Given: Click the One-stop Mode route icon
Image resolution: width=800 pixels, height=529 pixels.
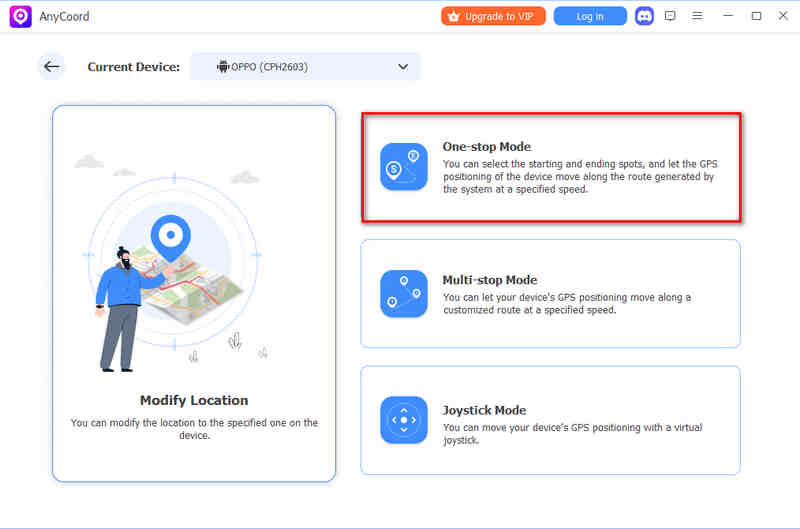Looking at the screenshot, I should pyautogui.click(x=404, y=166).
